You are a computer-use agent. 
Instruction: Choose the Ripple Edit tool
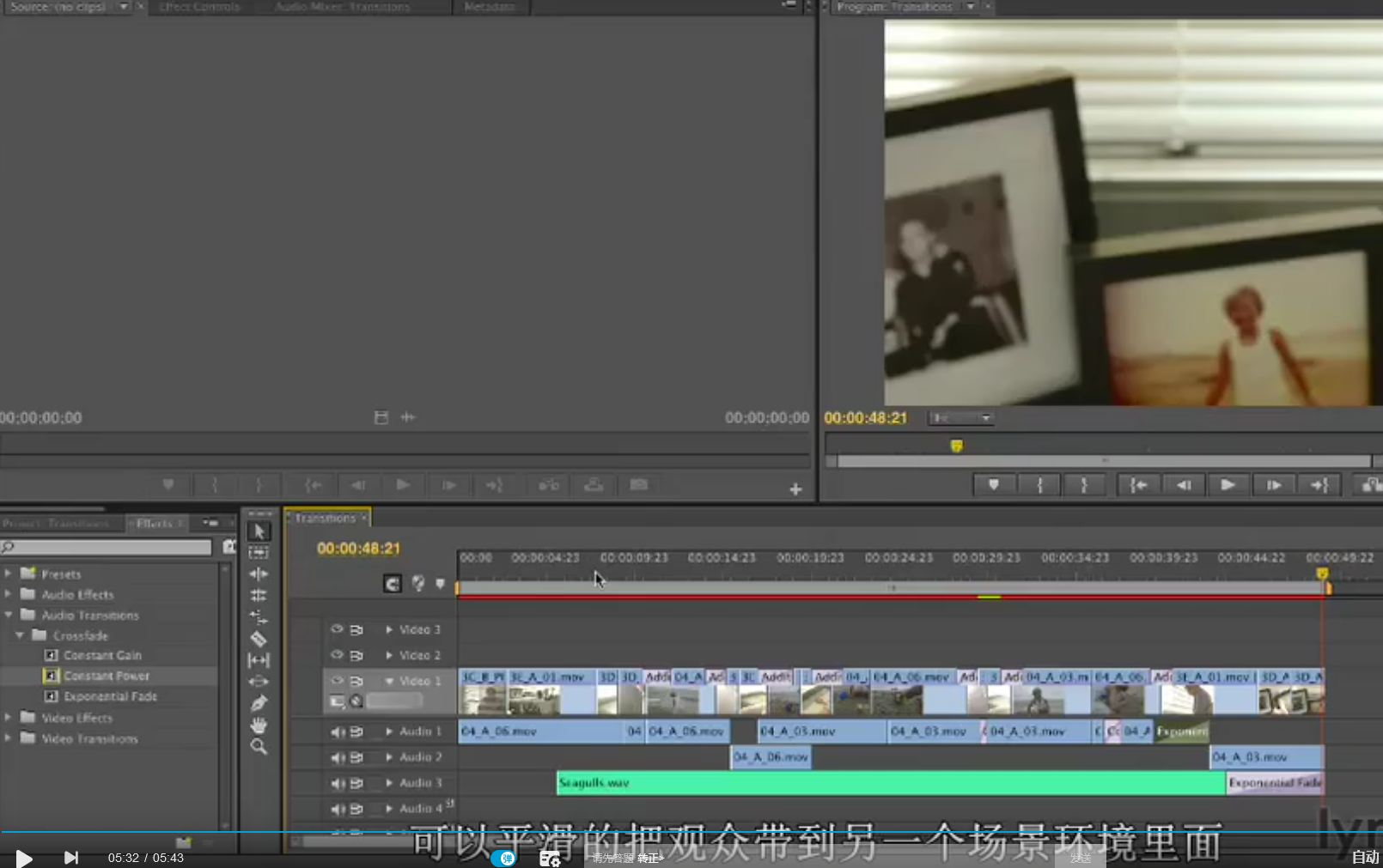[x=258, y=574]
